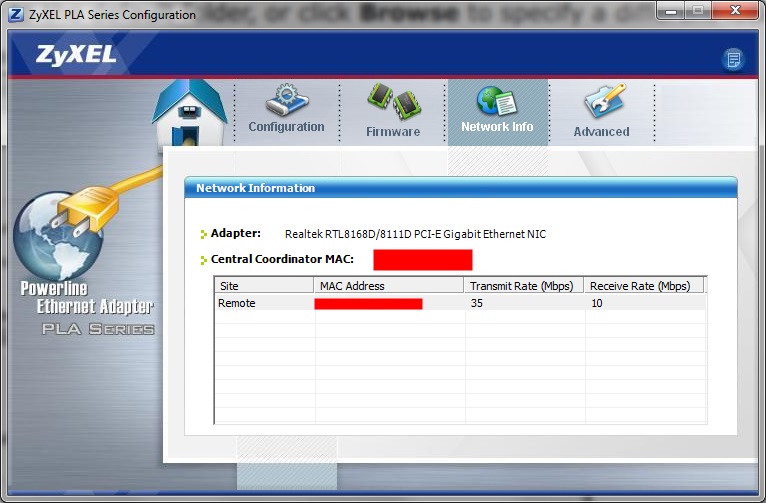Click the Central Coordinator MAC label
The image size is (766, 503).
[282, 259]
